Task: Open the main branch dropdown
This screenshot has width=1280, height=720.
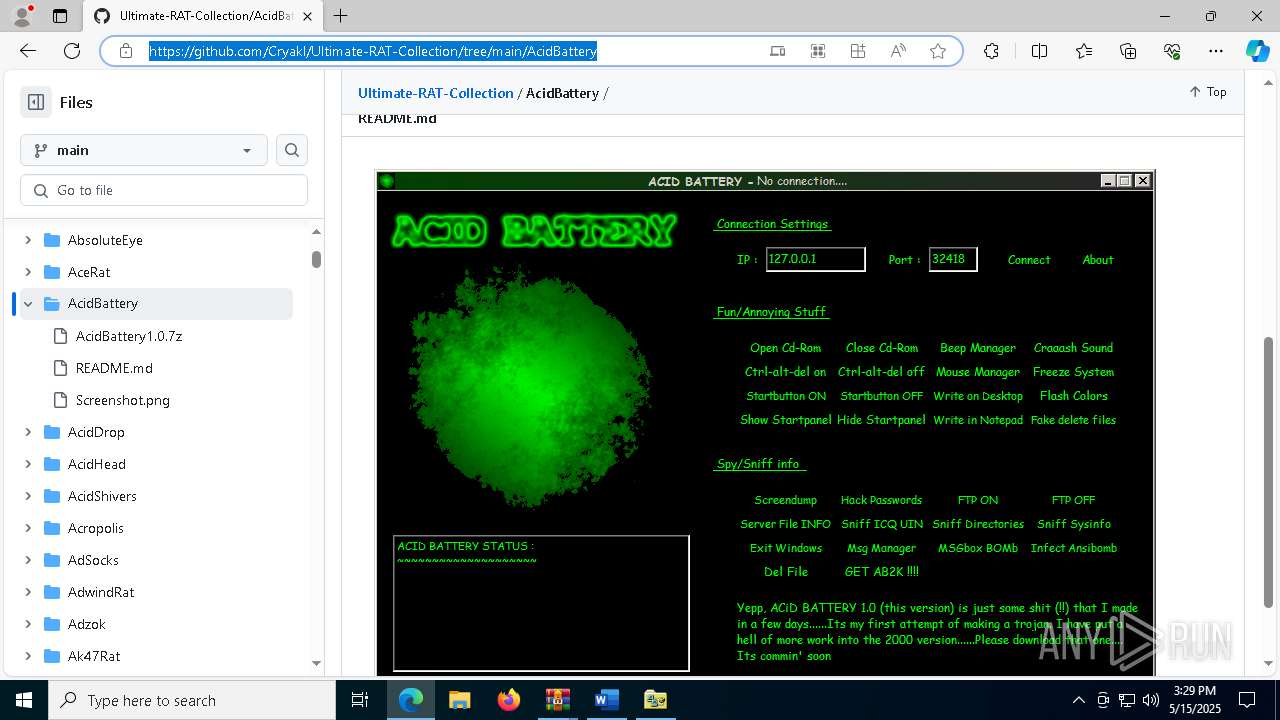Action: 144,150
